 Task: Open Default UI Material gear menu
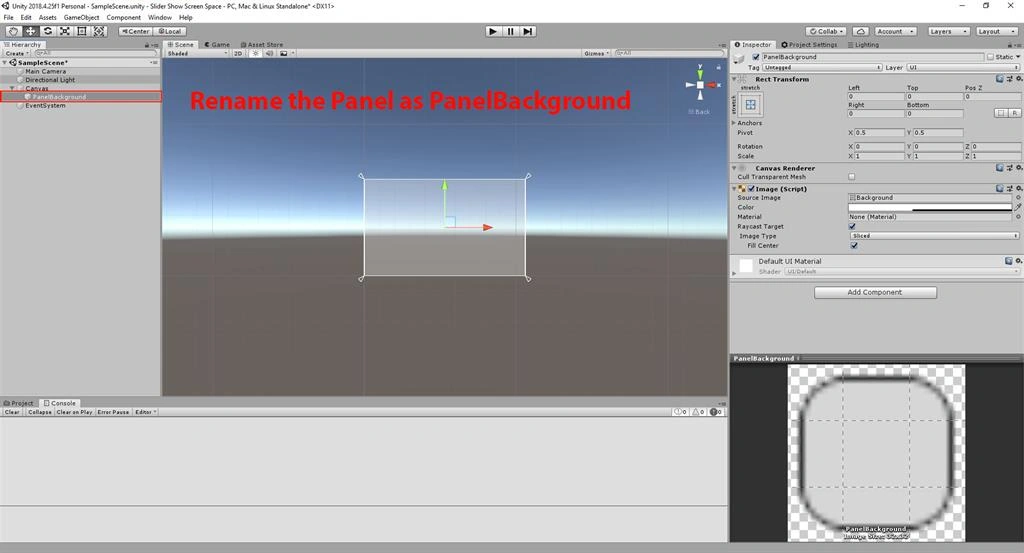click(x=1018, y=261)
